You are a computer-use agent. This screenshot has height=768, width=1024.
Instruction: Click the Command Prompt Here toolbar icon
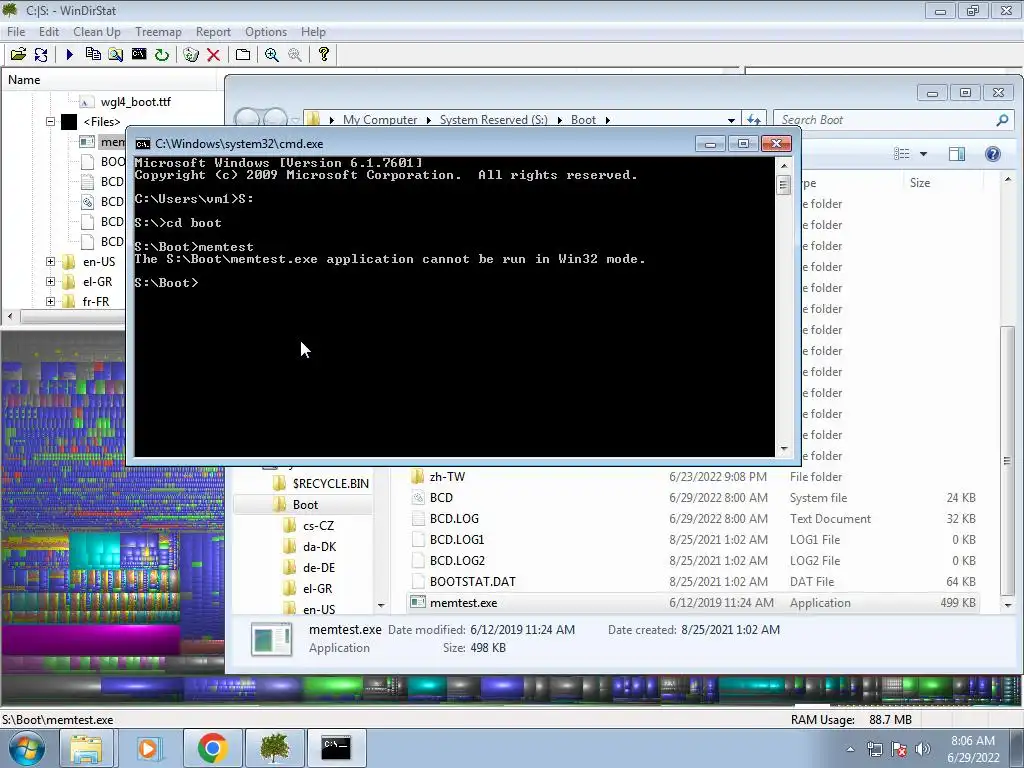click(x=138, y=55)
